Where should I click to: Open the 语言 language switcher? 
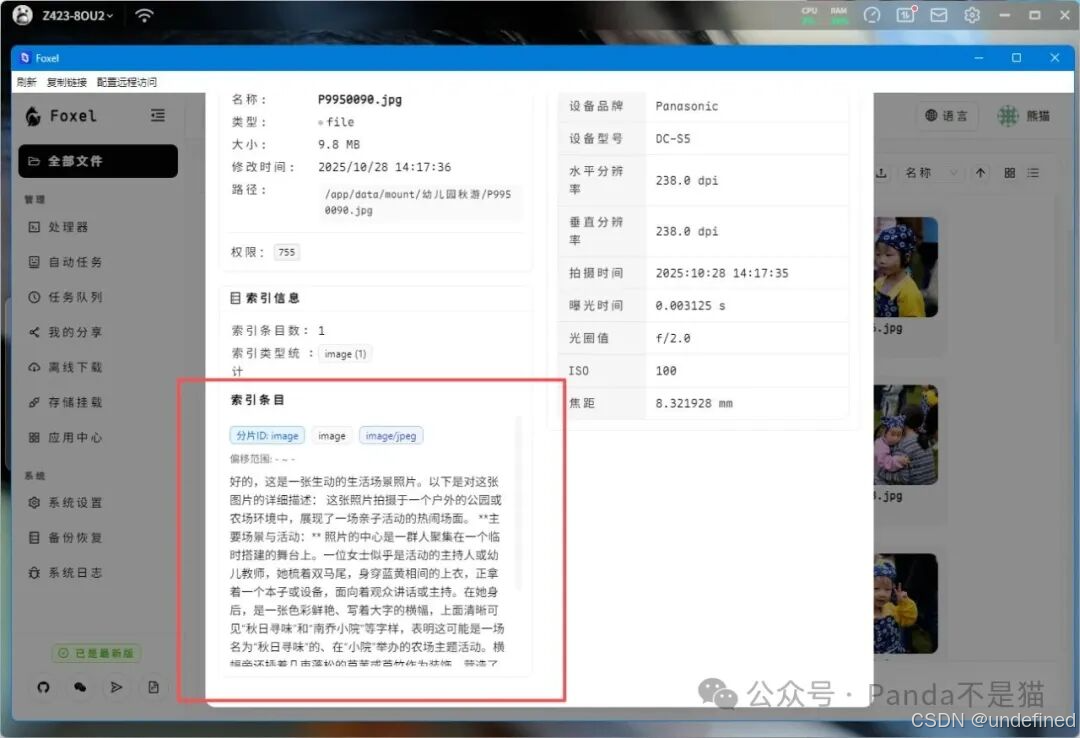(x=946, y=115)
